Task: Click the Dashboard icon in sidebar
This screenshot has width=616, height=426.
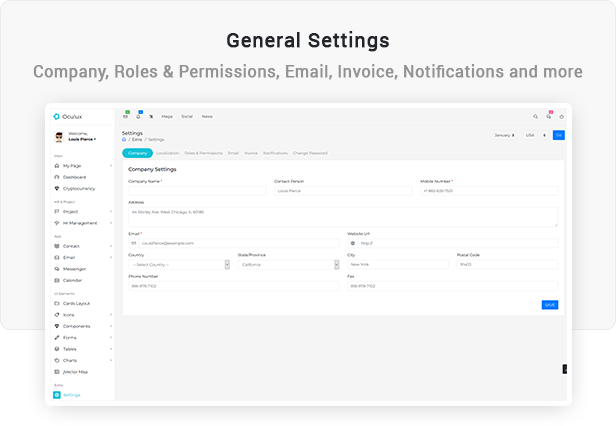Action: [57, 177]
